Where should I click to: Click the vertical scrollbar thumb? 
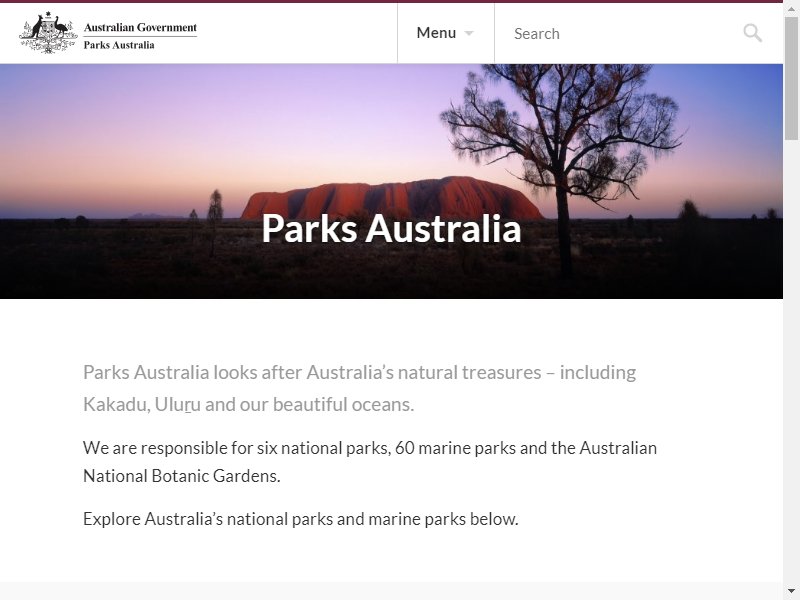coord(791,78)
